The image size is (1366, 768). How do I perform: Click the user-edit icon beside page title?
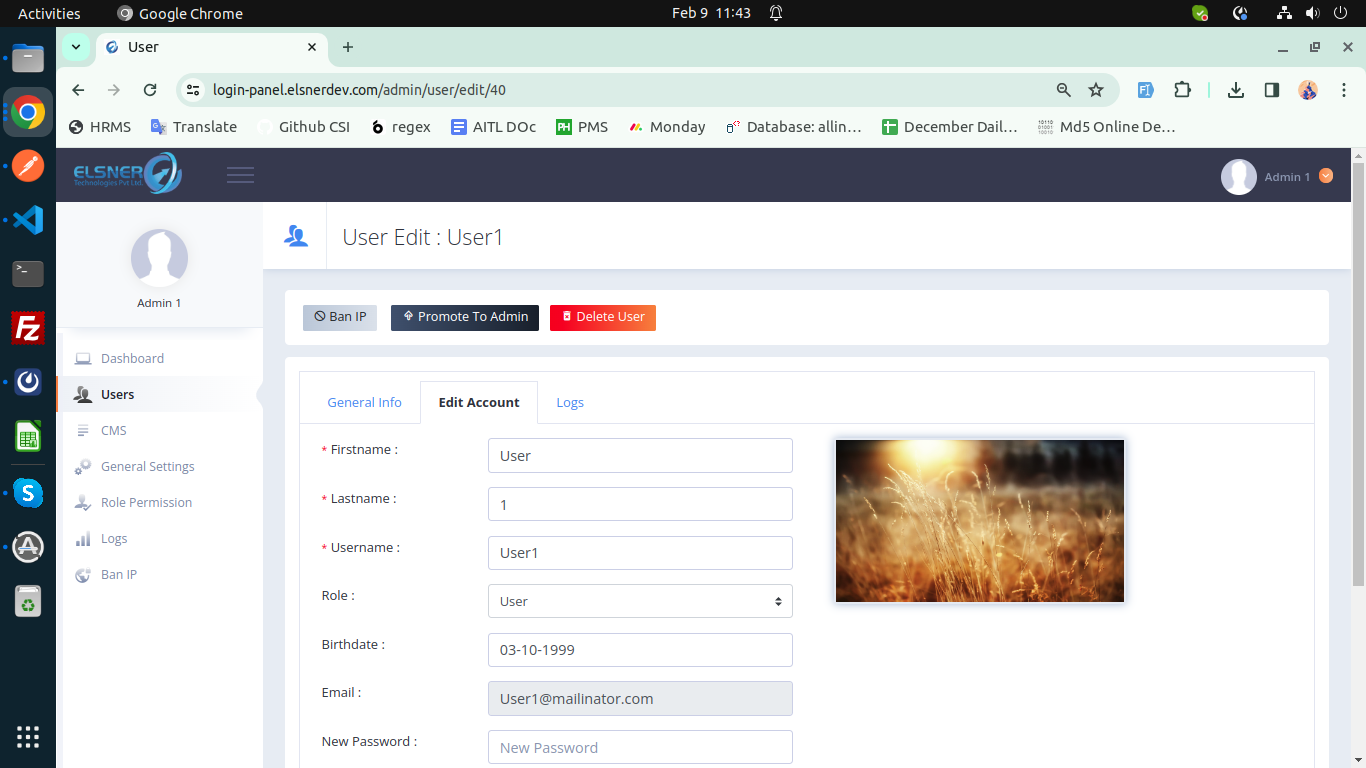pyautogui.click(x=294, y=236)
